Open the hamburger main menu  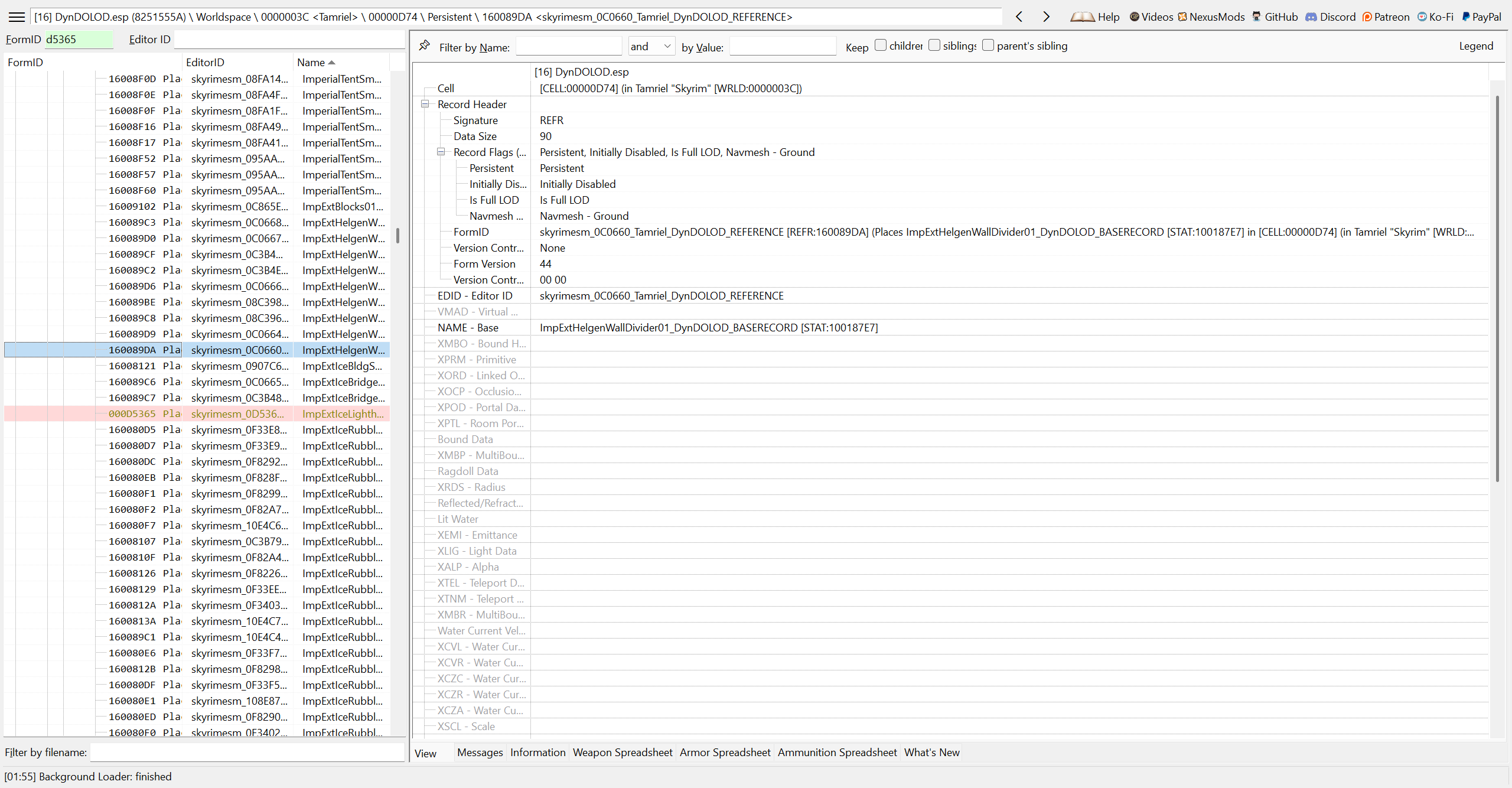(x=17, y=17)
